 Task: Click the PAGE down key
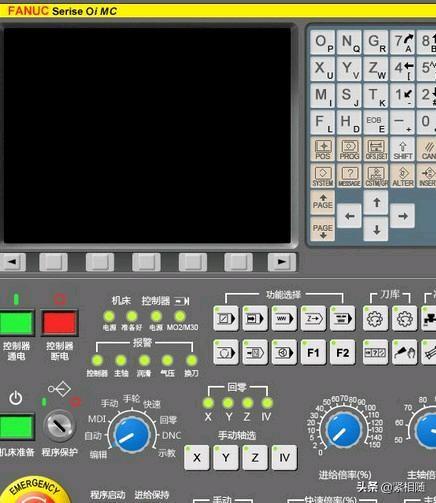(x=323, y=229)
